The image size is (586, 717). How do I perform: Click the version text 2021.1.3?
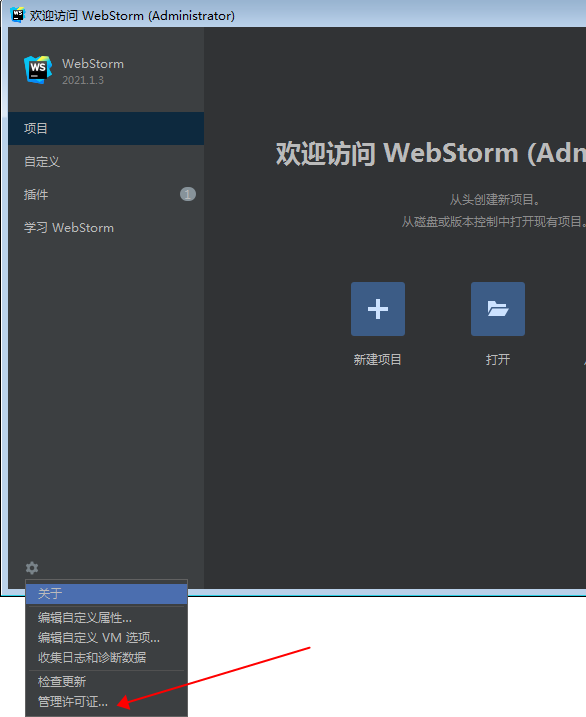pyautogui.click(x=83, y=80)
